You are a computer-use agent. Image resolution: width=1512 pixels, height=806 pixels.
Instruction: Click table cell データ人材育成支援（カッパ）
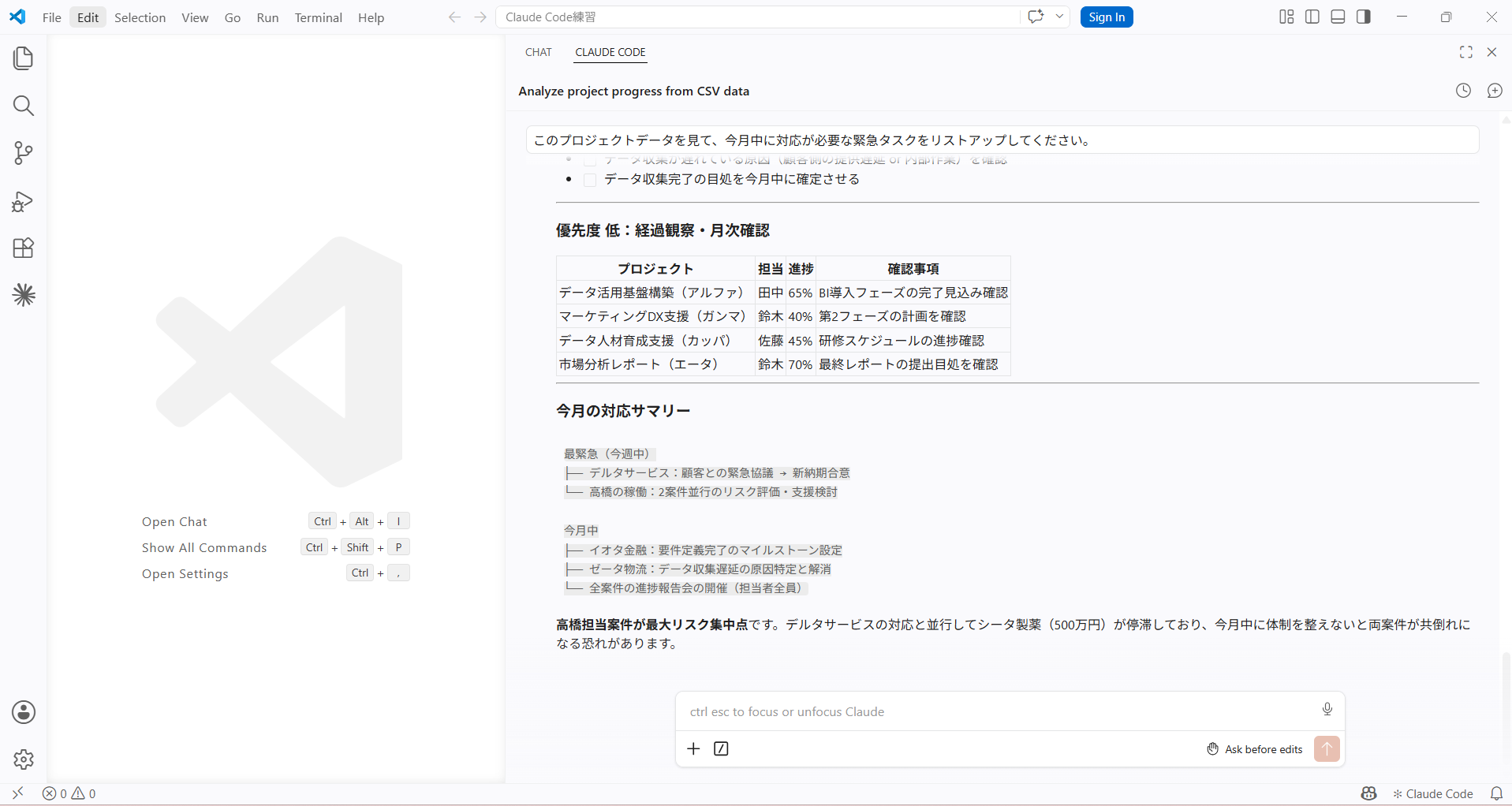pyautogui.click(x=655, y=341)
